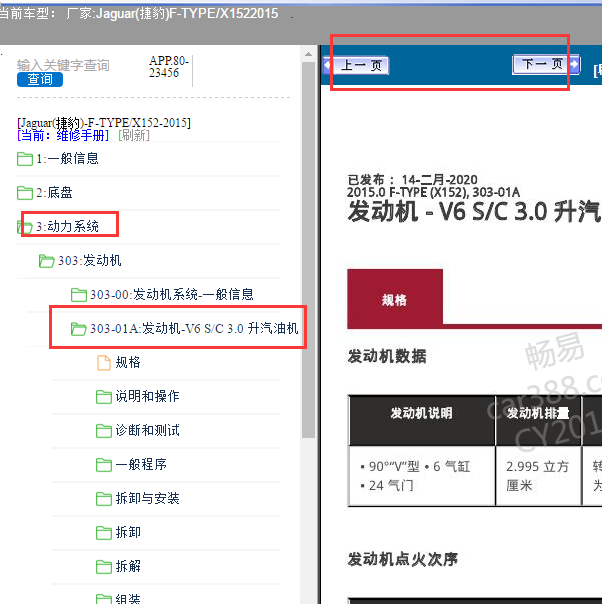The height and width of the screenshot is (604, 602).
Task: Click folder icon beside 拆解
Action: (x=104, y=567)
